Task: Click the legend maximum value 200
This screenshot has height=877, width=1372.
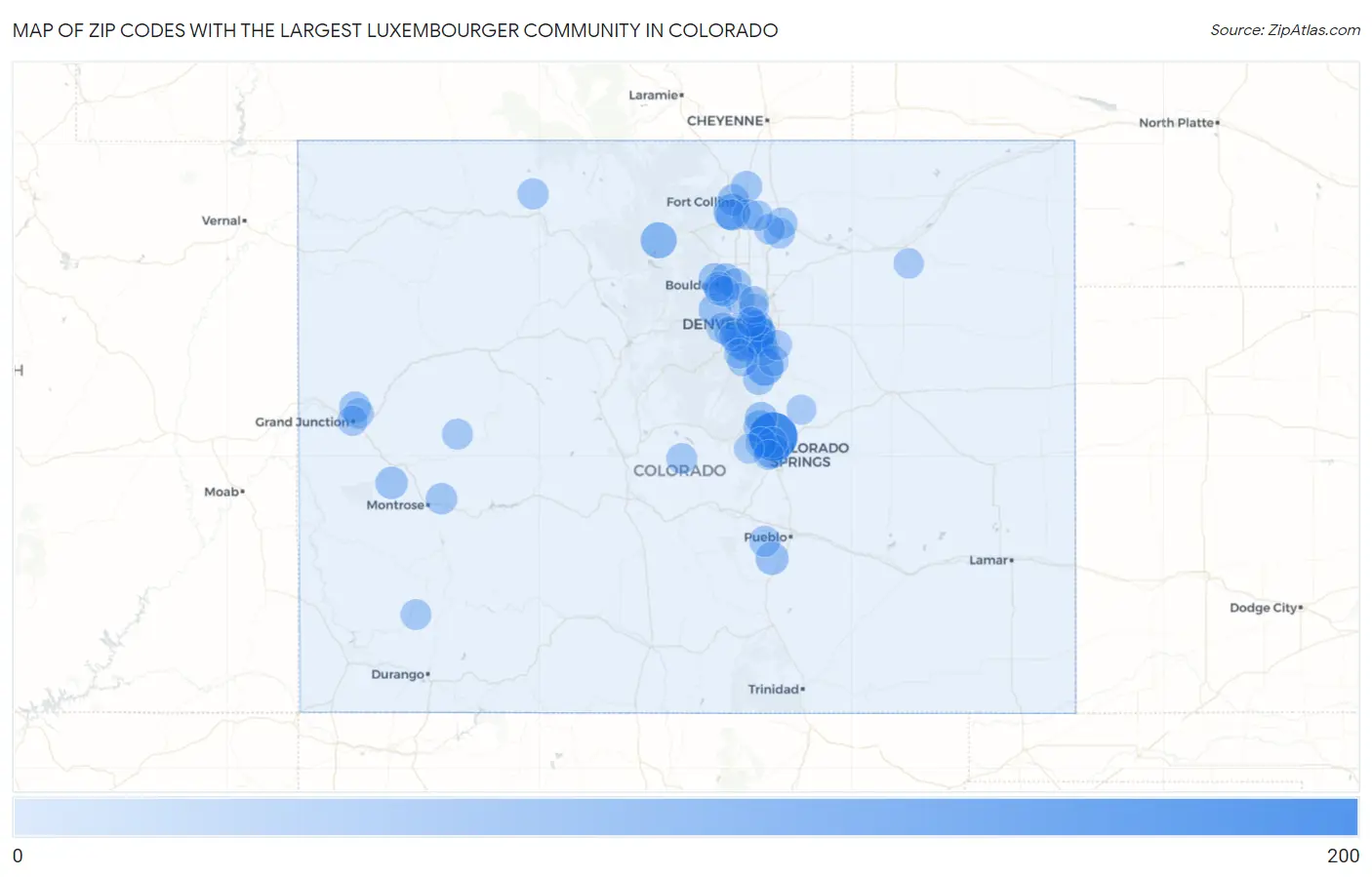Action: click(x=1343, y=856)
